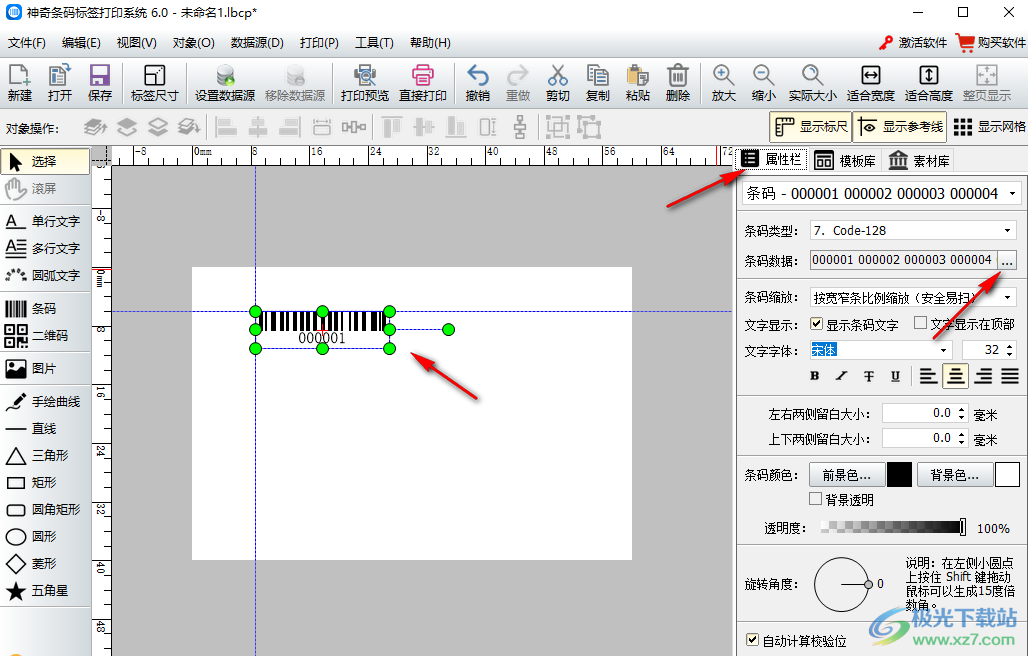This screenshot has height=656, width=1028.
Task: Toggle 自动计算校验位 checkbox
Action: tap(753, 640)
